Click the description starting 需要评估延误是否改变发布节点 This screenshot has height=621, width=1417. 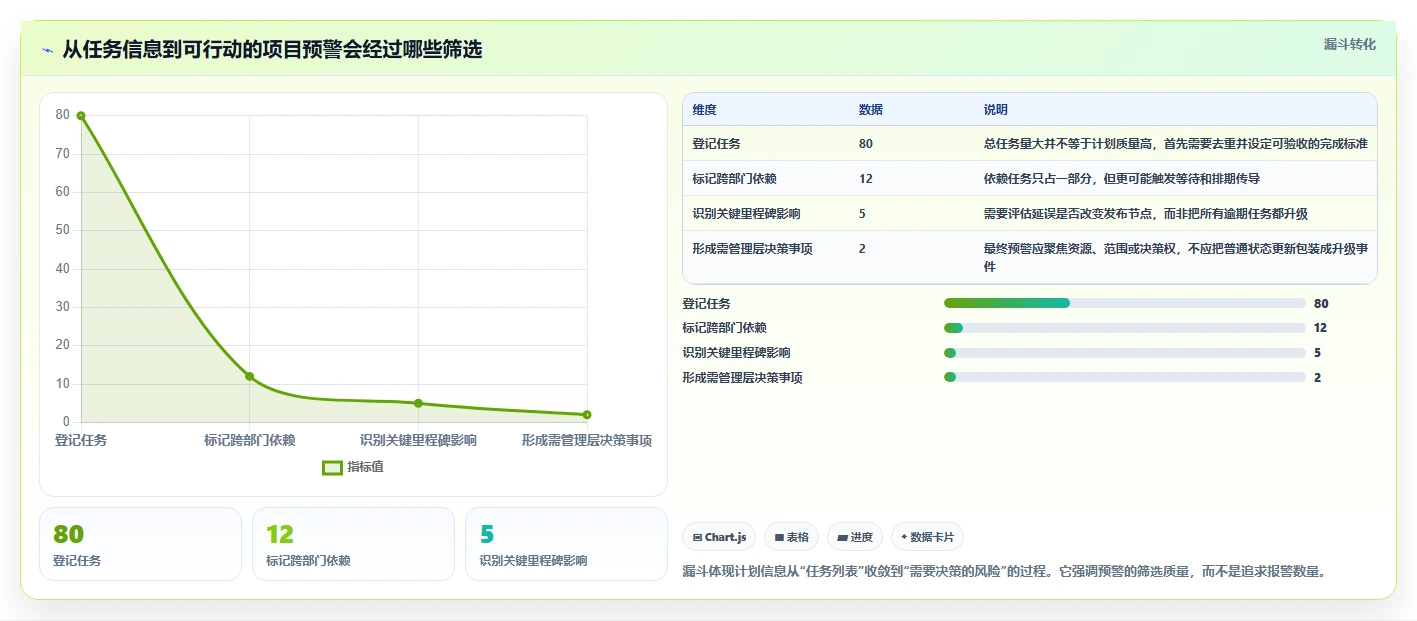click(x=1145, y=214)
